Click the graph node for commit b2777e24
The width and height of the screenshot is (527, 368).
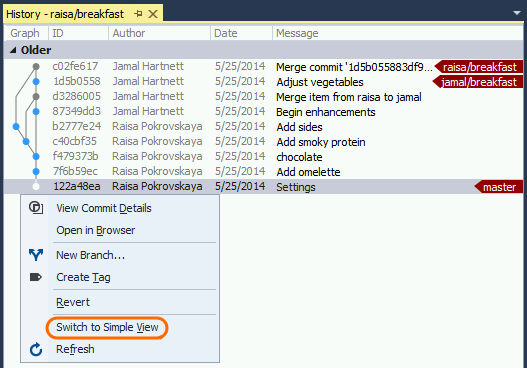click(x=16, y=126)
